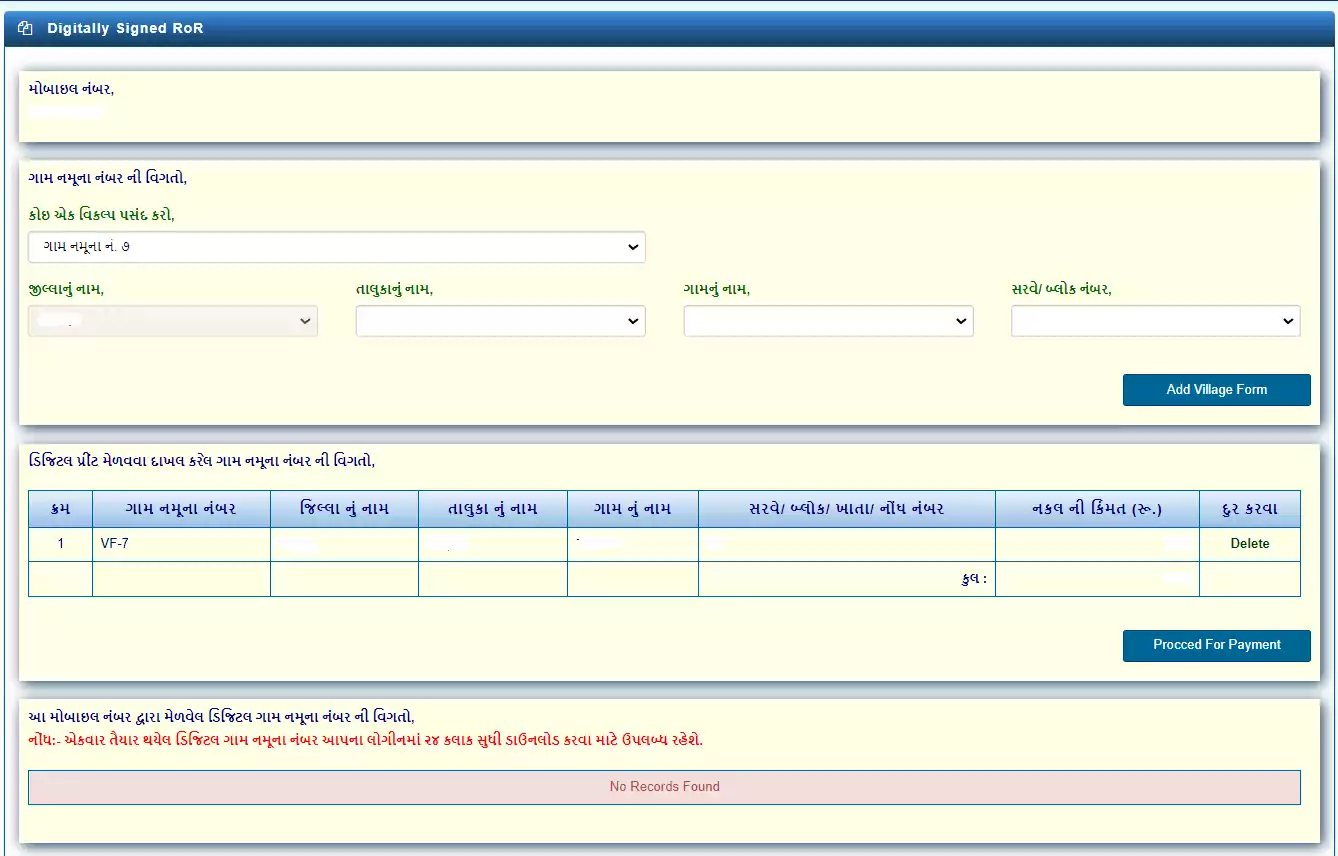Viewport: 1338px width, 856px height.
Task: Click the No Records Found bar
Action: [664, 787]
